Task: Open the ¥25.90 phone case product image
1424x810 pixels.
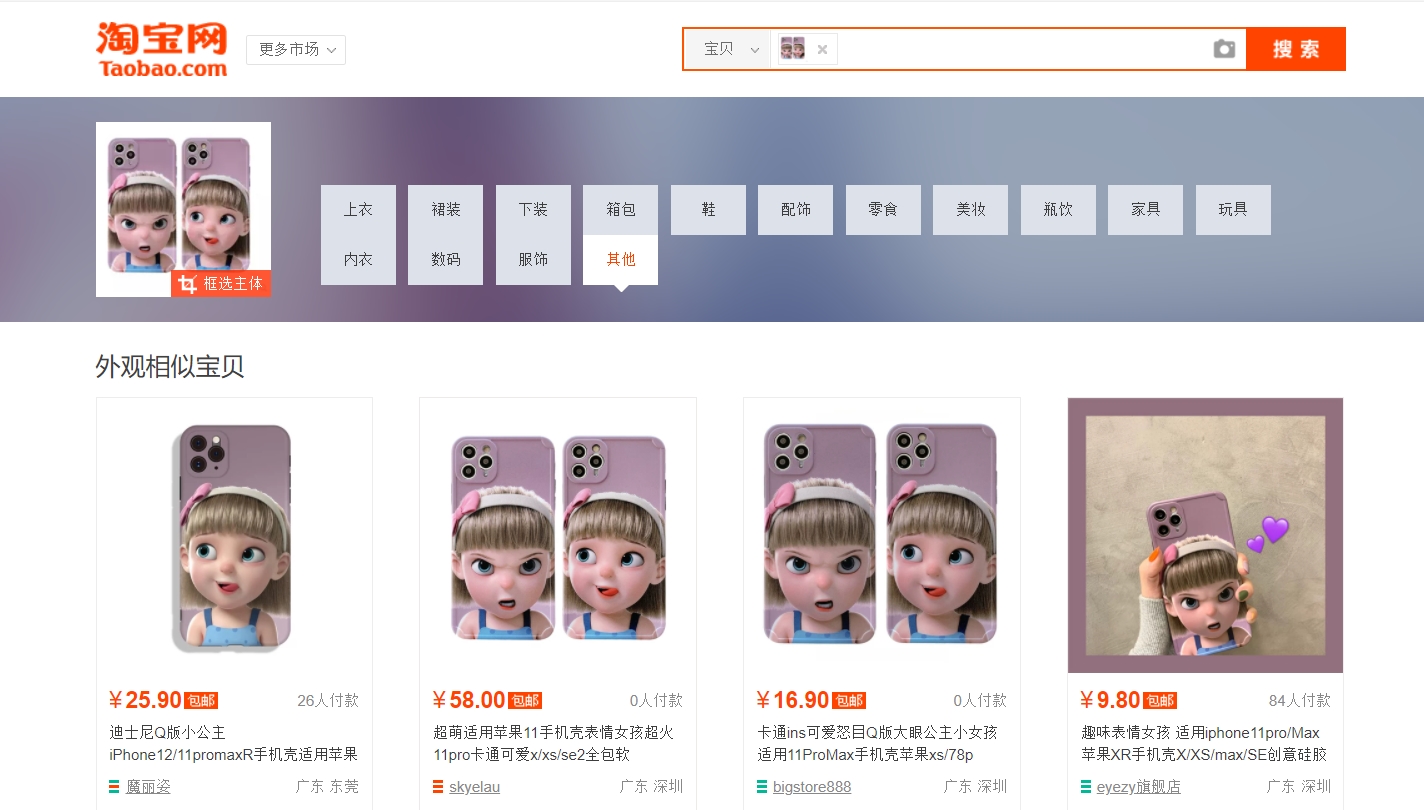Action: point(234,536)
